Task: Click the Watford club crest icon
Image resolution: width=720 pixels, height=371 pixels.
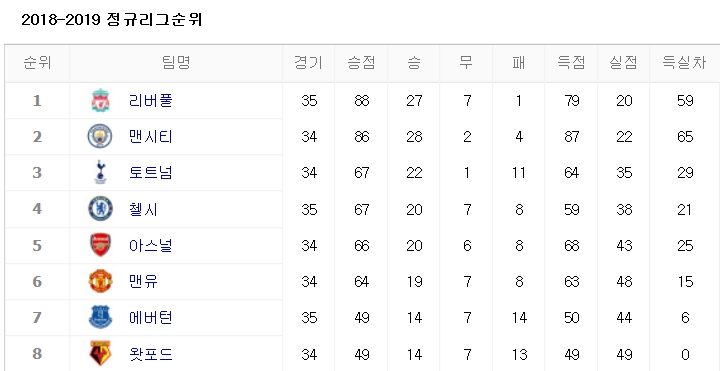Action: [100, 354]
